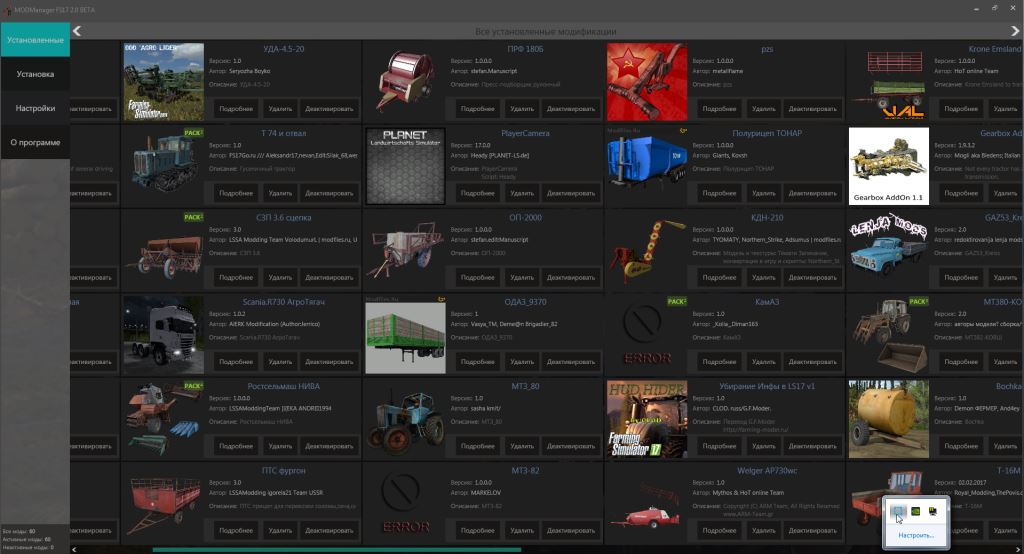Click Подробнее for УДА-4.5-20 mod
This screenshot has width=1024, height=554.
click(236, 109)
